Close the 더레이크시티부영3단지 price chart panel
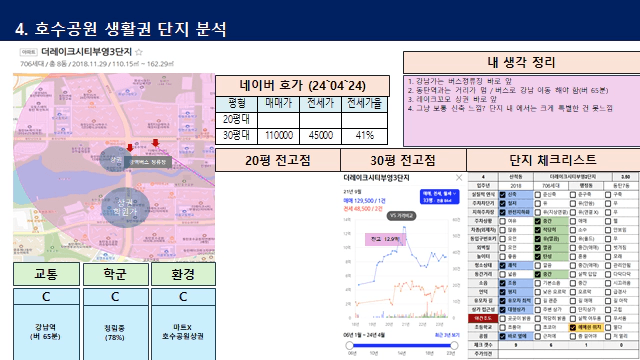Screen dimensions: 640x360 (459, 178)
